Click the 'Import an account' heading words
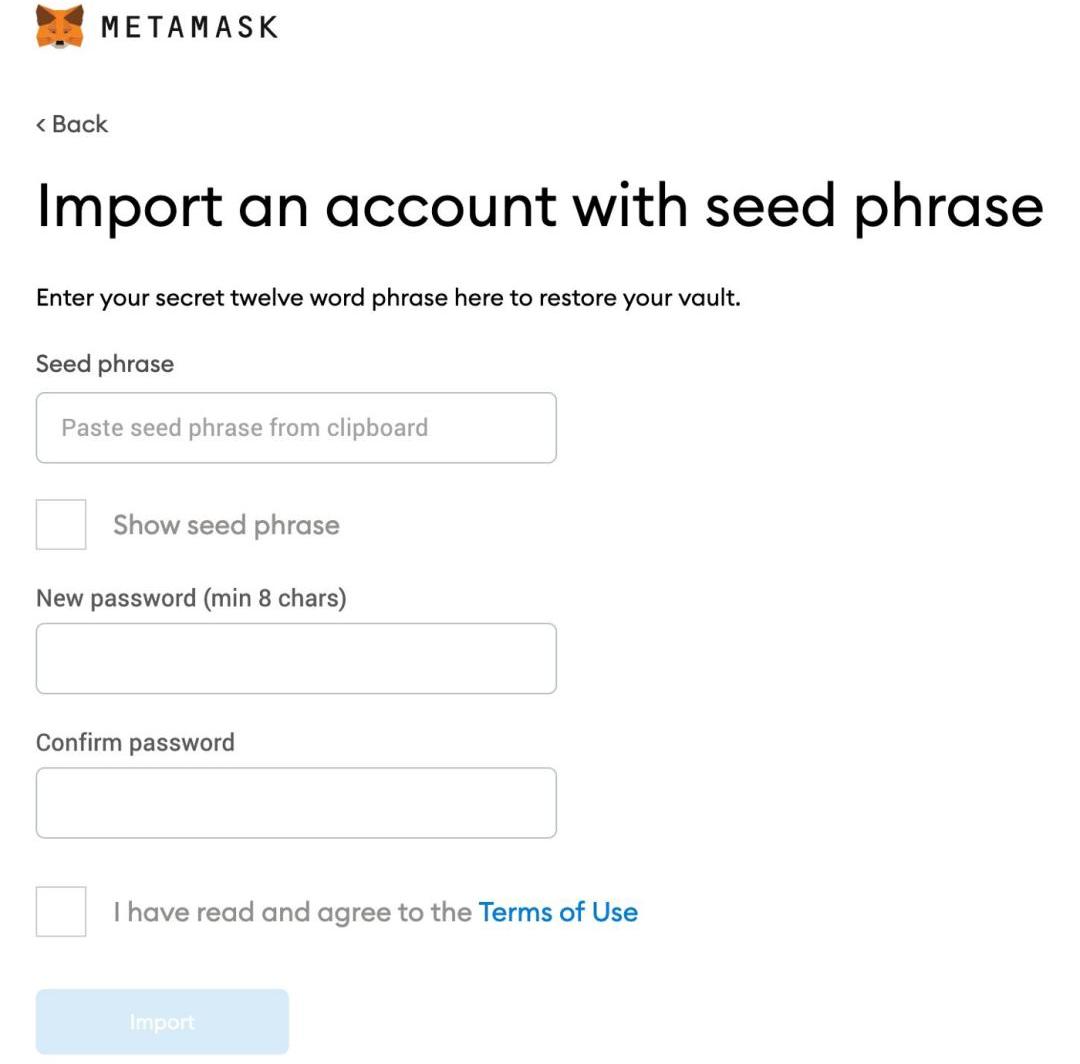The height and width of the screenshot is (1064, 1080). [296, 205]
